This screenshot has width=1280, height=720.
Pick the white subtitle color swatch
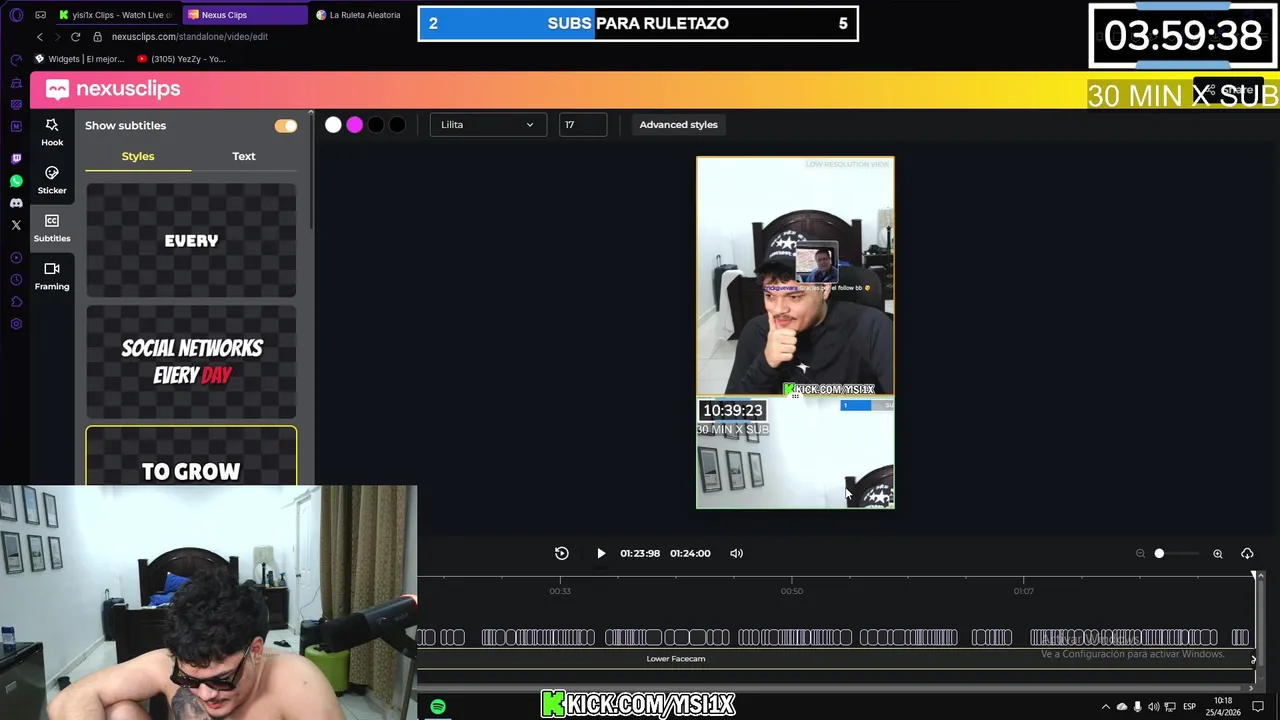click(x=333, y=125)
